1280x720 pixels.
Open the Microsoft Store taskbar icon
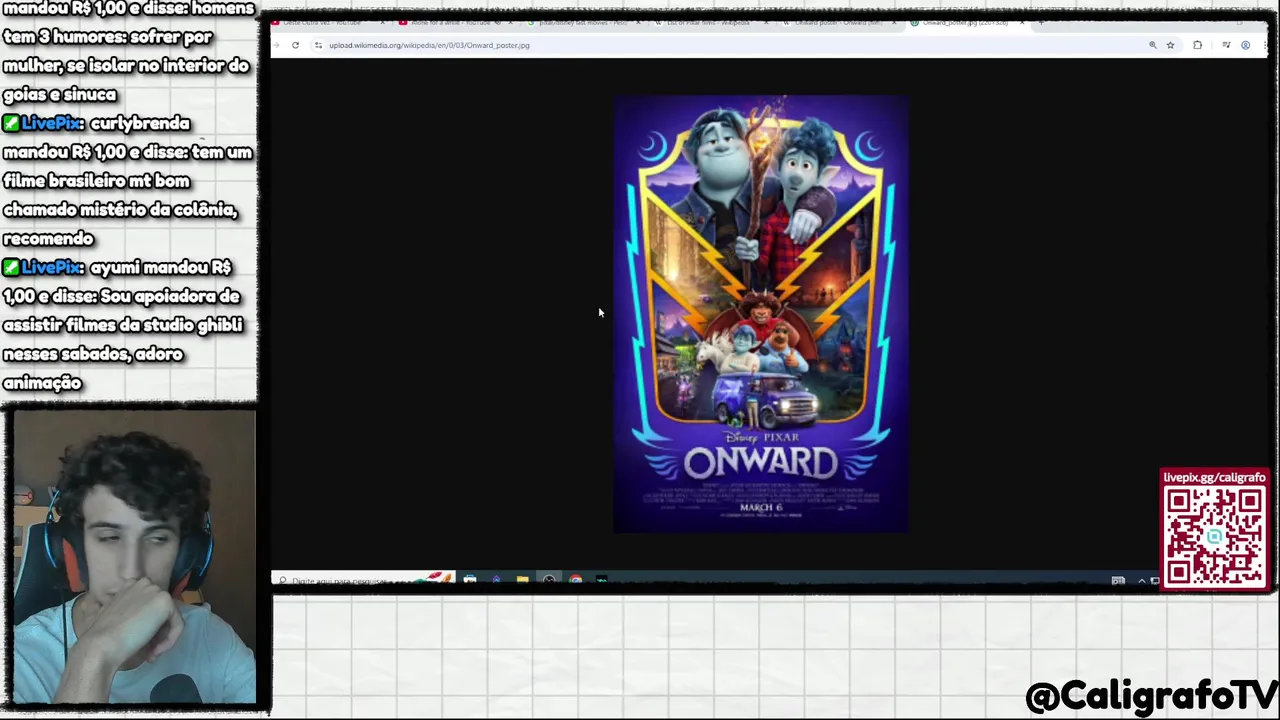(470, 580)
